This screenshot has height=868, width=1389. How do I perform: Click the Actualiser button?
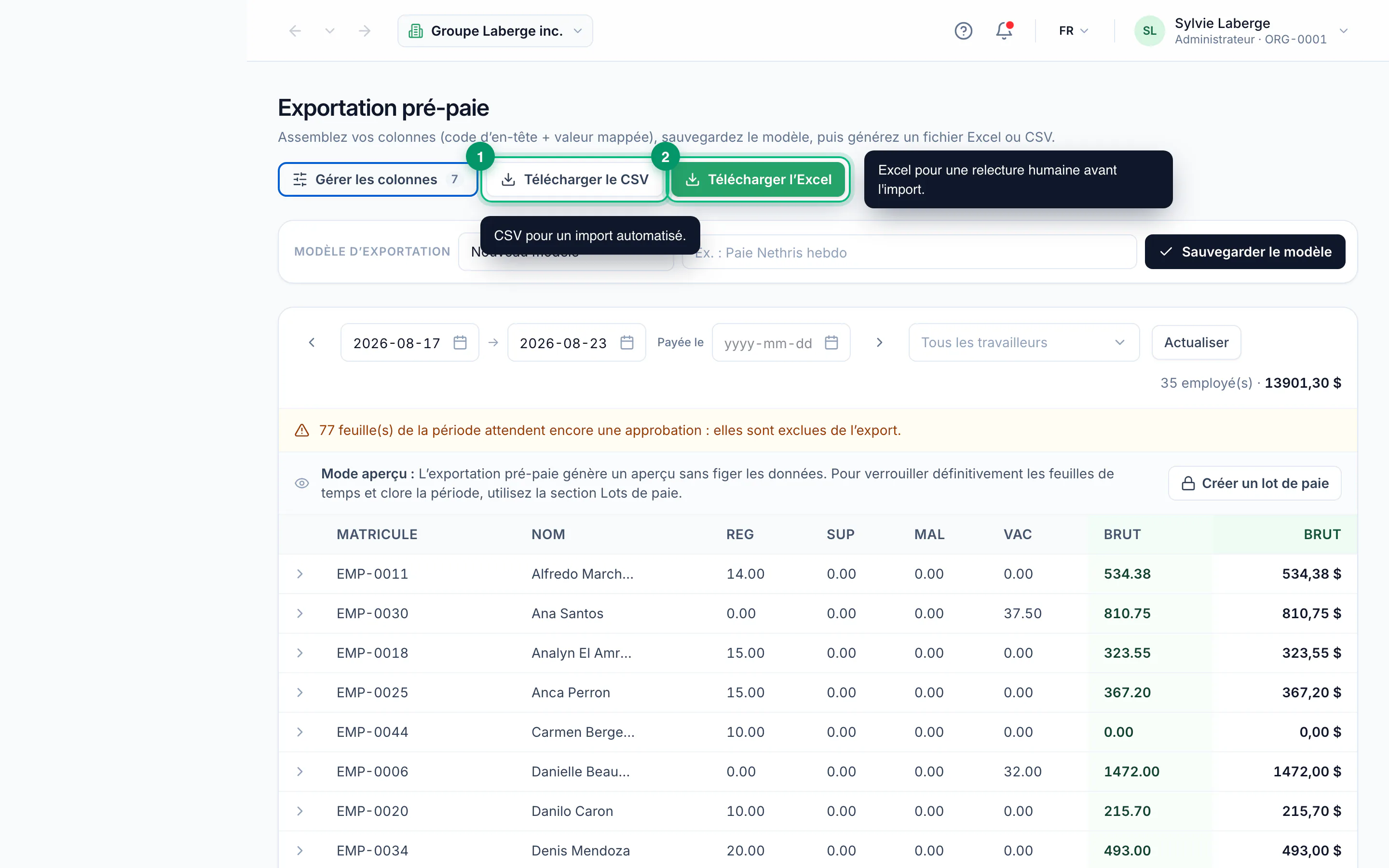tap(1196, 343)
